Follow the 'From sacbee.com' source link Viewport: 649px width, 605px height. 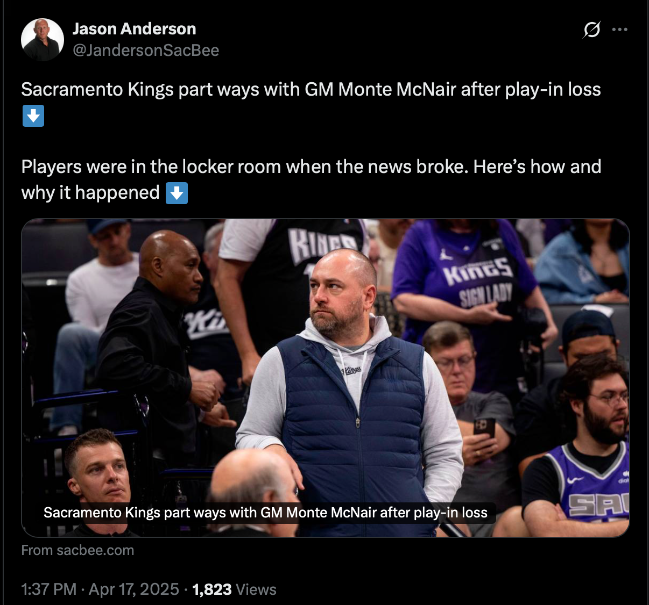click(x=78, y=550)
